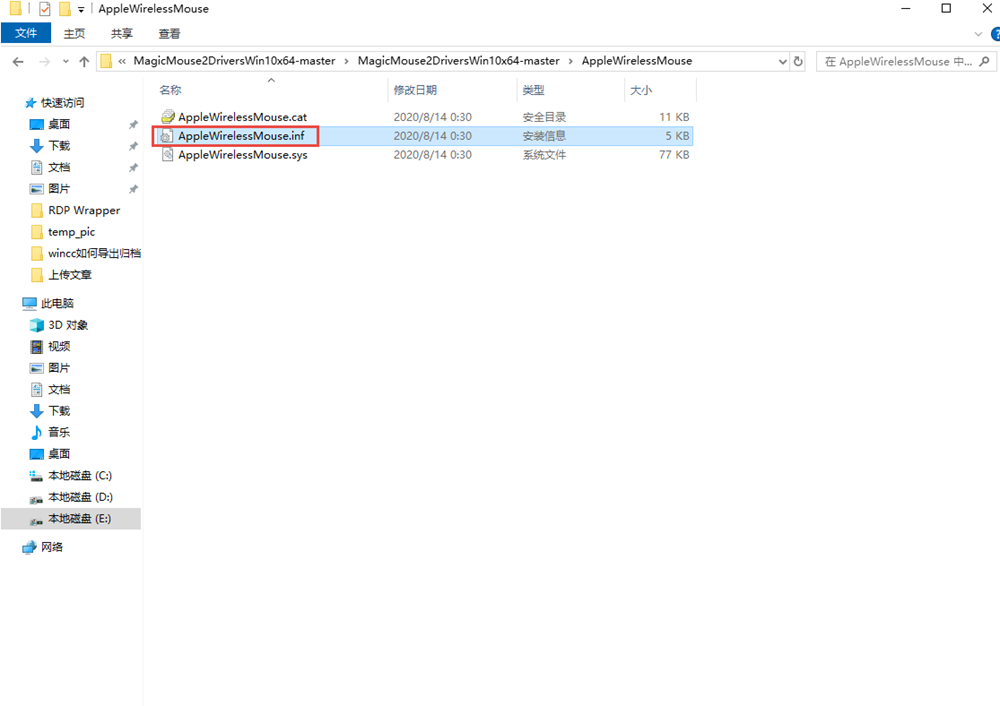The height and width of the screenshot is (706, 1000).
Task: Select the AppleWirelessMouse.sys file icon
Action: pyautogui.click(x=168, y=155)
